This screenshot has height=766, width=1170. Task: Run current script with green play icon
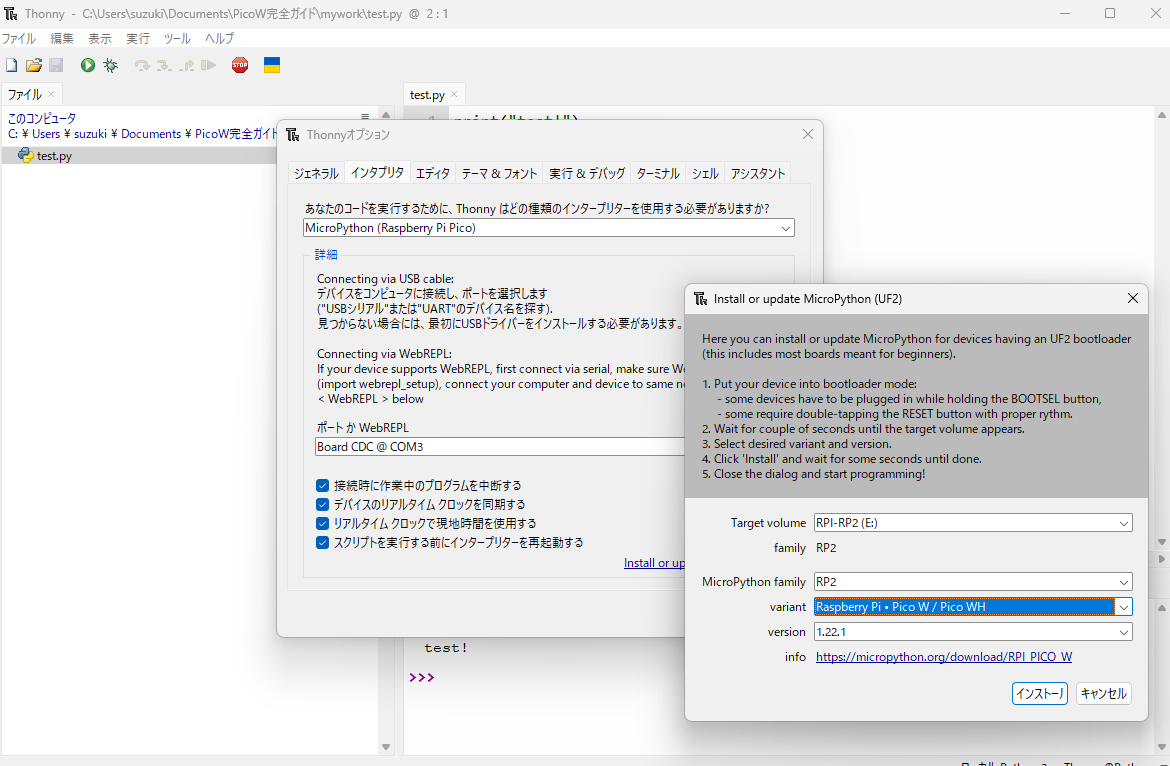pyautogui.click(x=88, y=65)
